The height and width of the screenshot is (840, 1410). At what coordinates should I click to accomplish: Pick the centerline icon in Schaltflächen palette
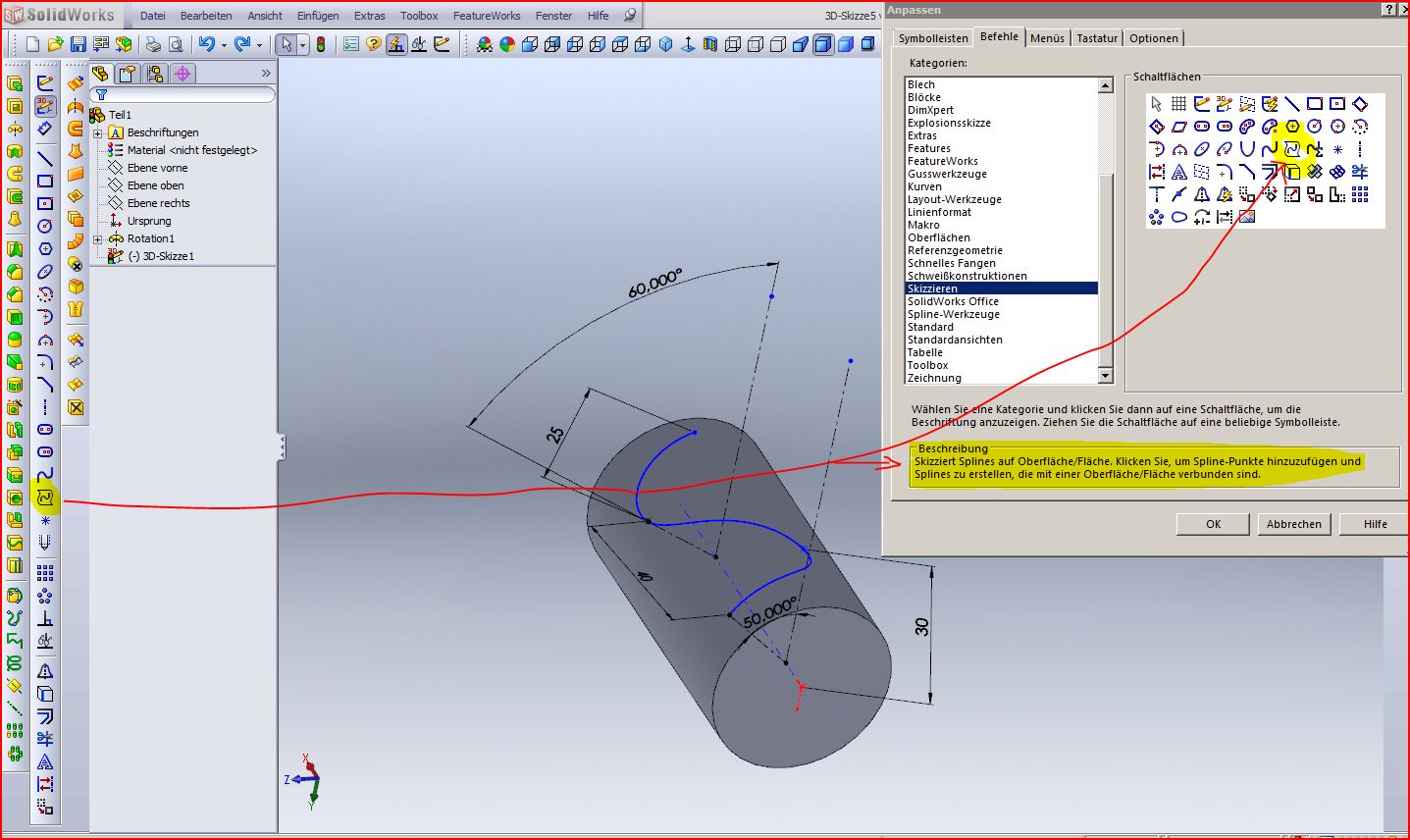click(x=1360, y=149)
